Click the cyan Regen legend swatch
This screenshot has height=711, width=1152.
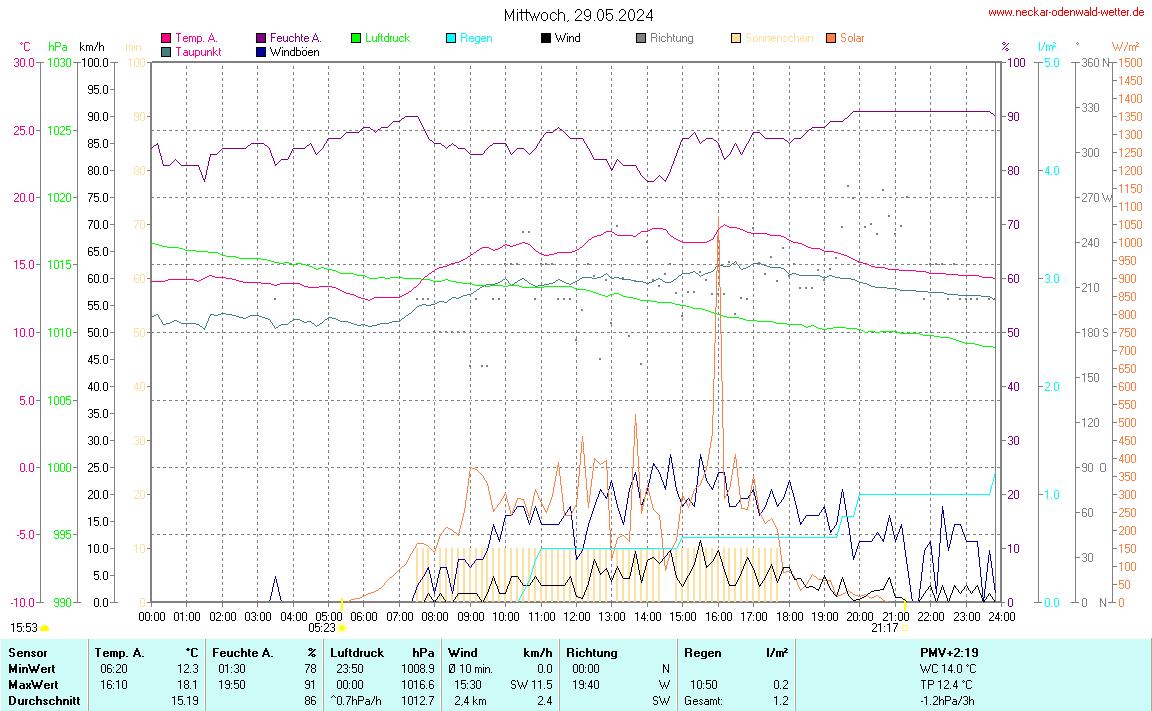[x=451, y=38]
